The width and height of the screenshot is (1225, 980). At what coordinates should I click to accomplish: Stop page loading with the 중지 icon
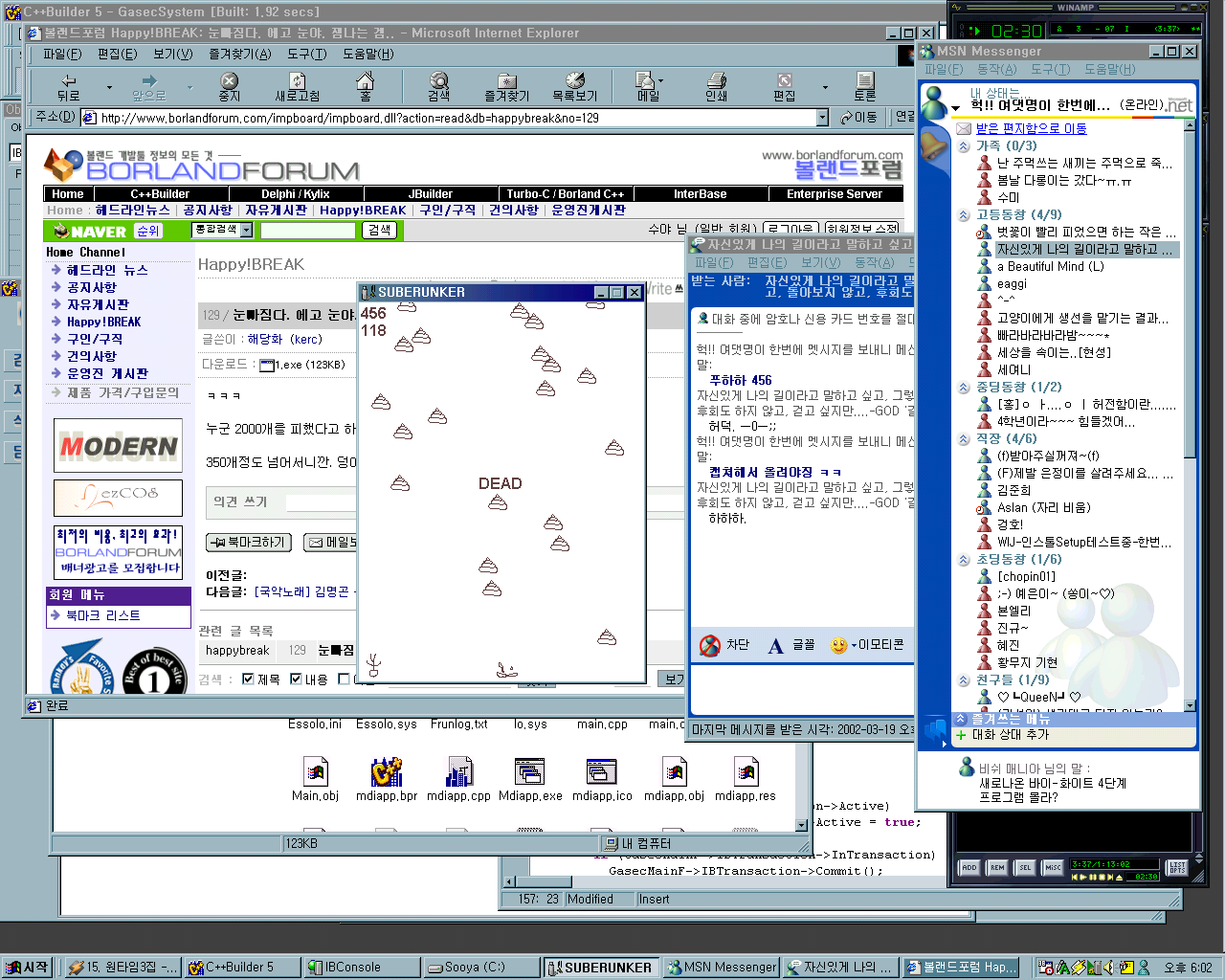230,86
